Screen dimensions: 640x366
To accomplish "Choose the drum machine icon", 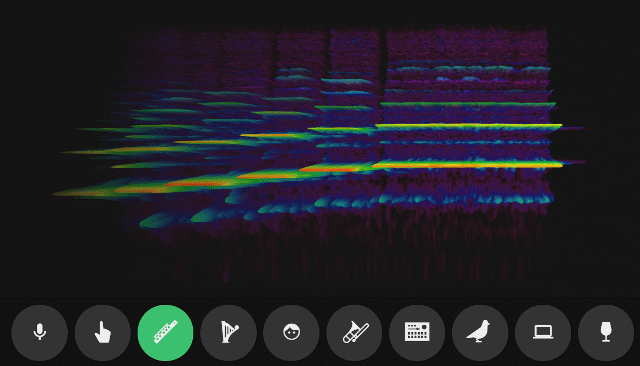I will point(417,333).
